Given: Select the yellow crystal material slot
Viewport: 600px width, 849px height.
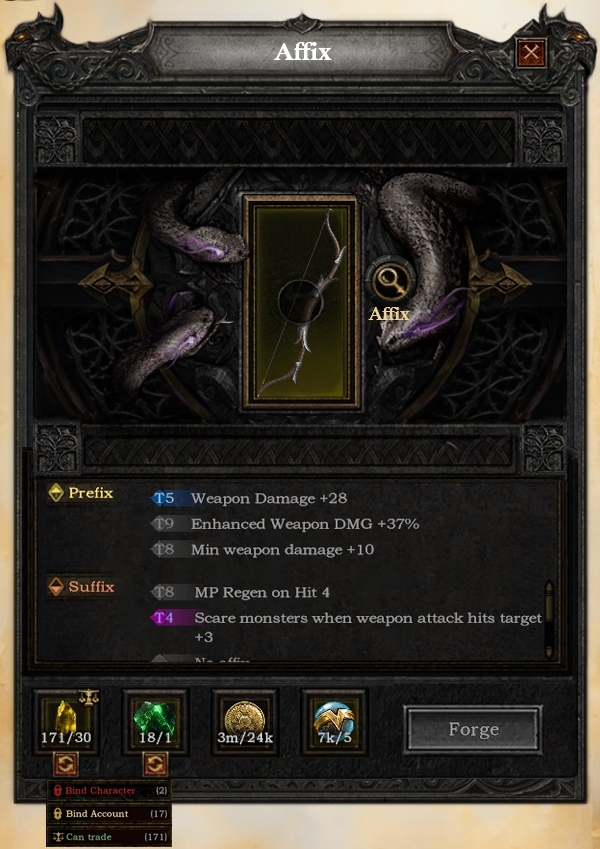Looking at the screenshot, I should coord(66,721).
